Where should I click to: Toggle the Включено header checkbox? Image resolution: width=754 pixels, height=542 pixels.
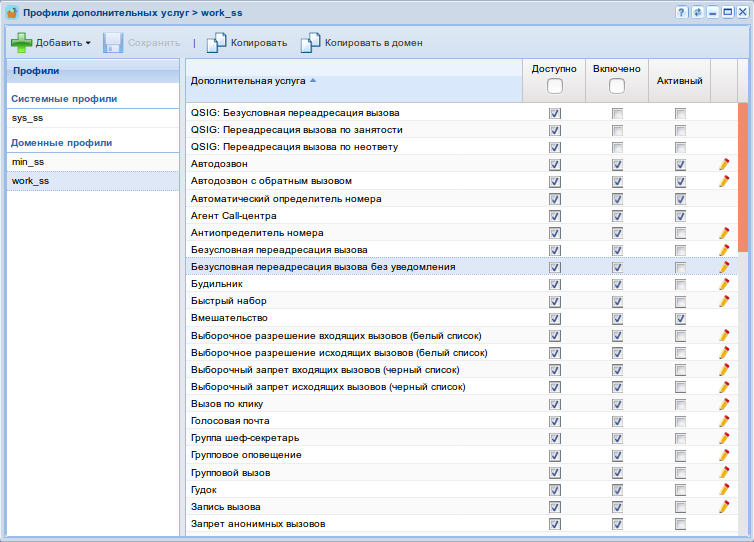coord(617,87)
